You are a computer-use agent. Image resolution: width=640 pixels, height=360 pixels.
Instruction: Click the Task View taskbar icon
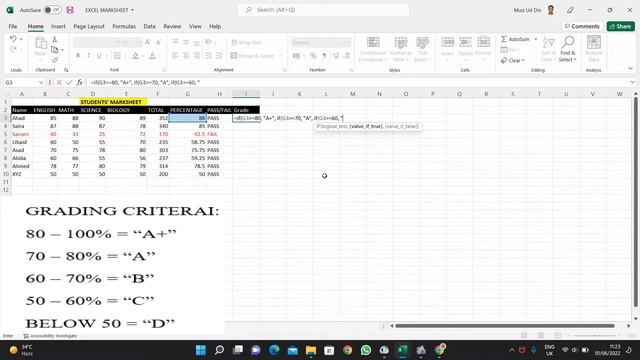[x=238, y=350]
